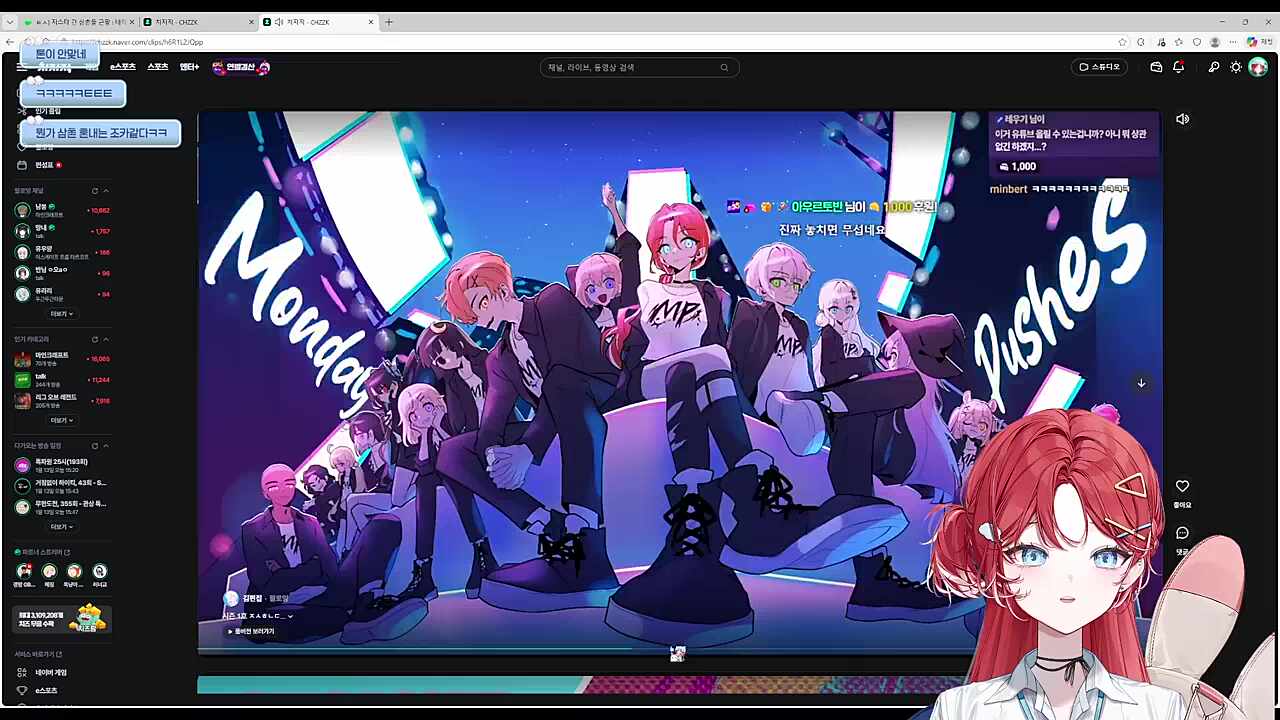
Task: Click the channel search input field
Action: [630, 67]
